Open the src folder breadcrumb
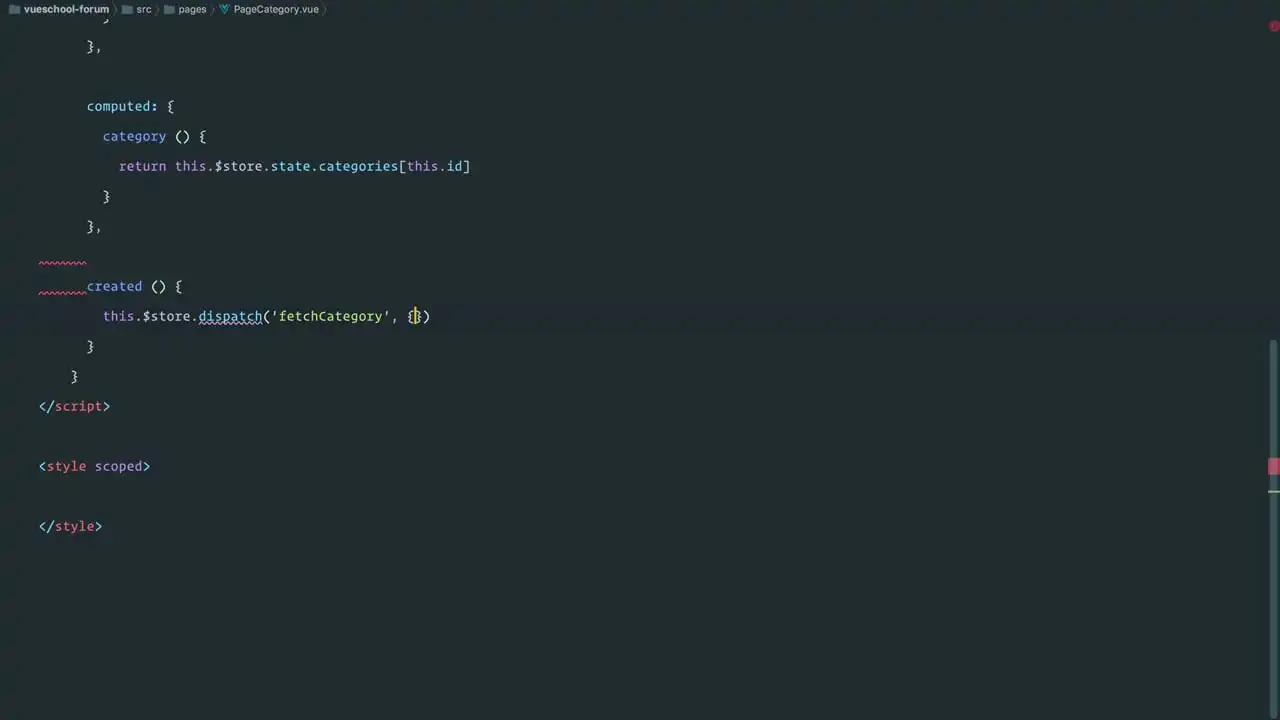This screenshot has height=720, width=1280. 137,9
